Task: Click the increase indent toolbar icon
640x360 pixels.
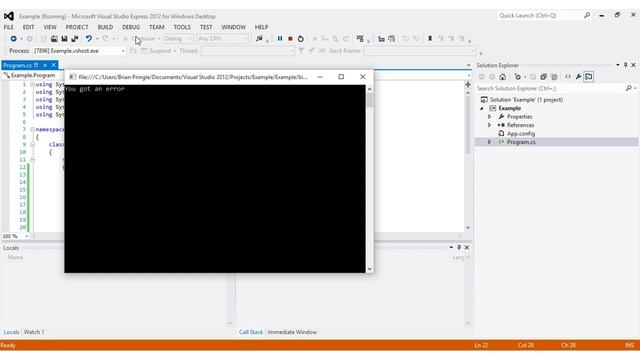Action: click(391, 39)
